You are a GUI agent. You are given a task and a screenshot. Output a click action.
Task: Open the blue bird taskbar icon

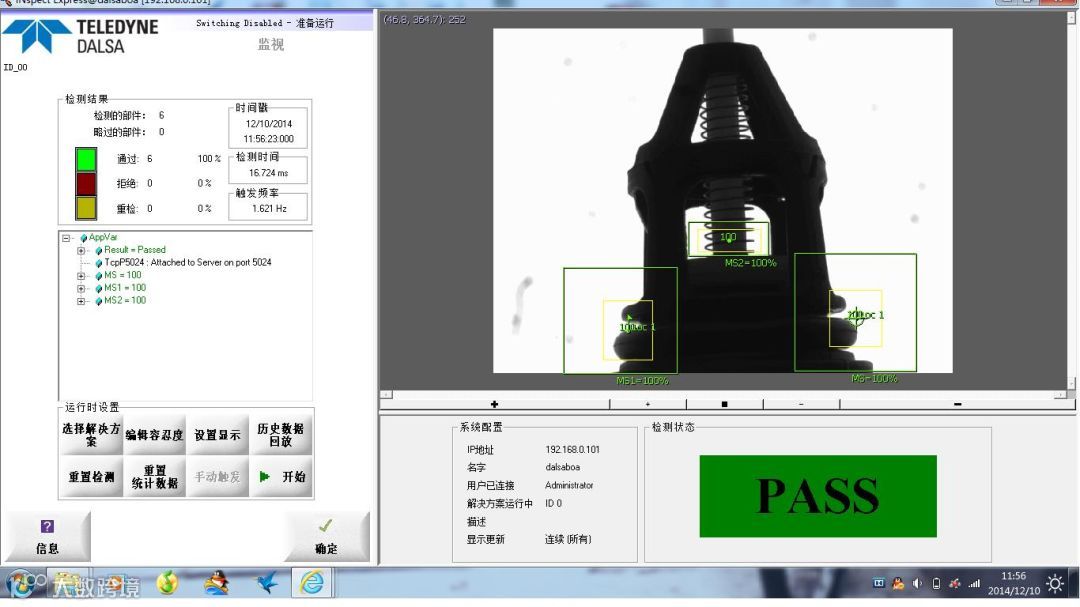pos(267,584)
